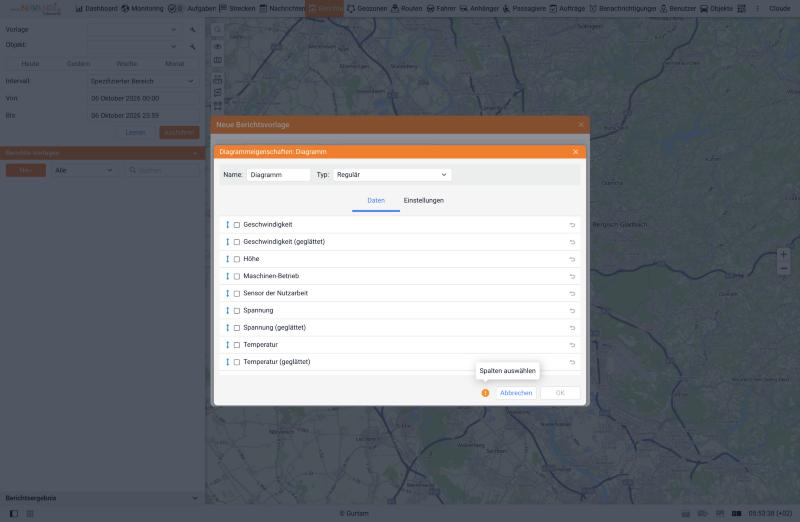Open the Fahrer section
Image resolution: width=800 pixels, height=522 pixels.
point(441,9)
